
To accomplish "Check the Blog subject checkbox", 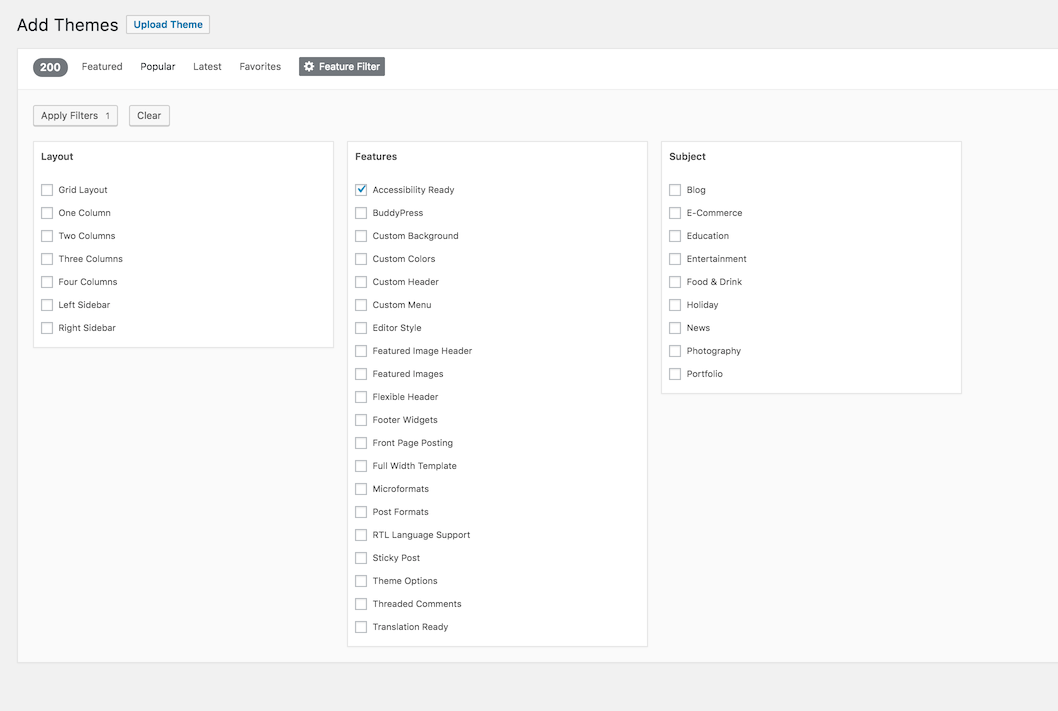I will tap(675, 190).
